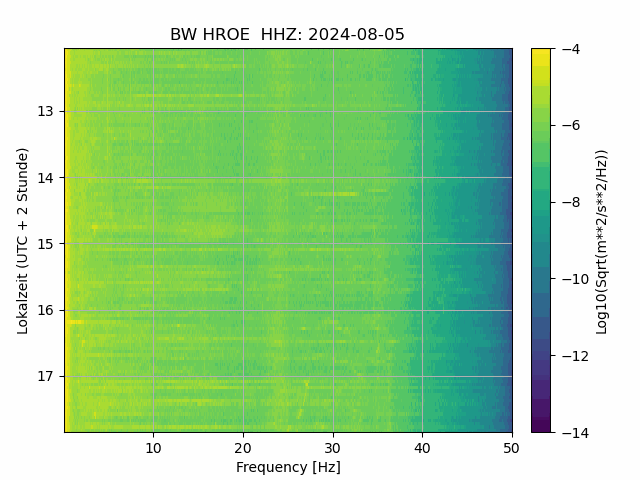Click the plot title 'BW HROE HHZ: 2024-08-05'
Image resolution: width=640 pixels, height=480 pixels.
[287, 34]
